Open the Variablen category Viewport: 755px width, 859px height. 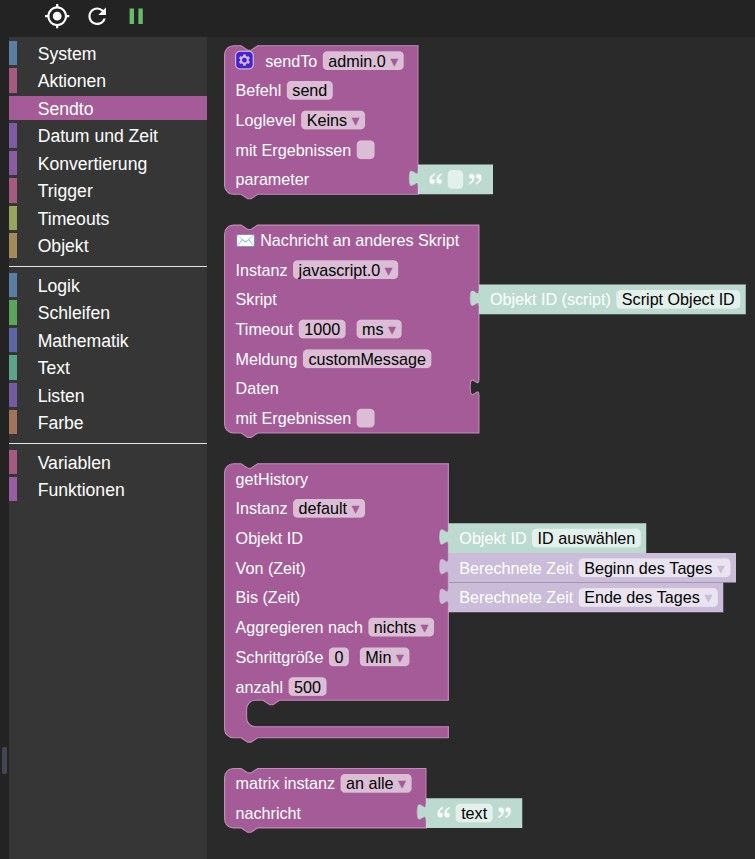(x=108, y=462)
